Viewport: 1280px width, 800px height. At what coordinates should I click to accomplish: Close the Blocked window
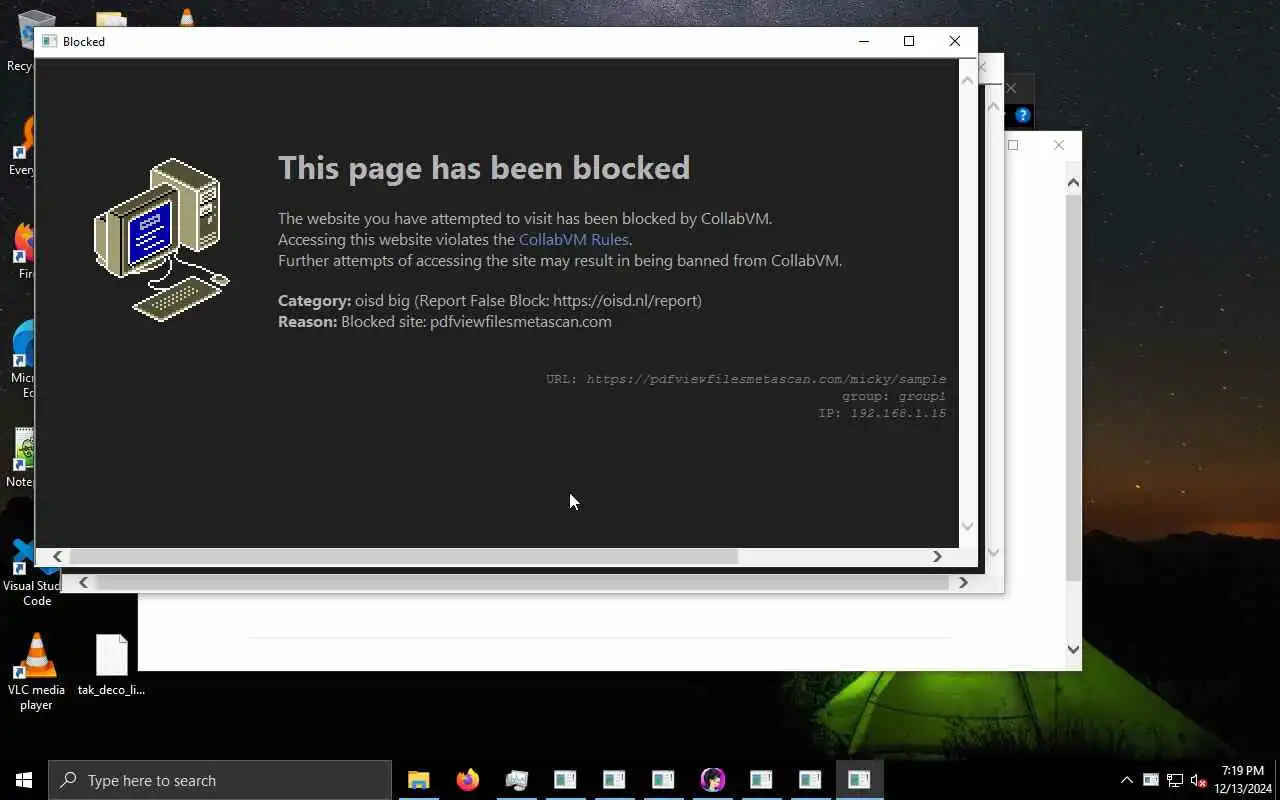pyautogui.click(x=955, y=41)
